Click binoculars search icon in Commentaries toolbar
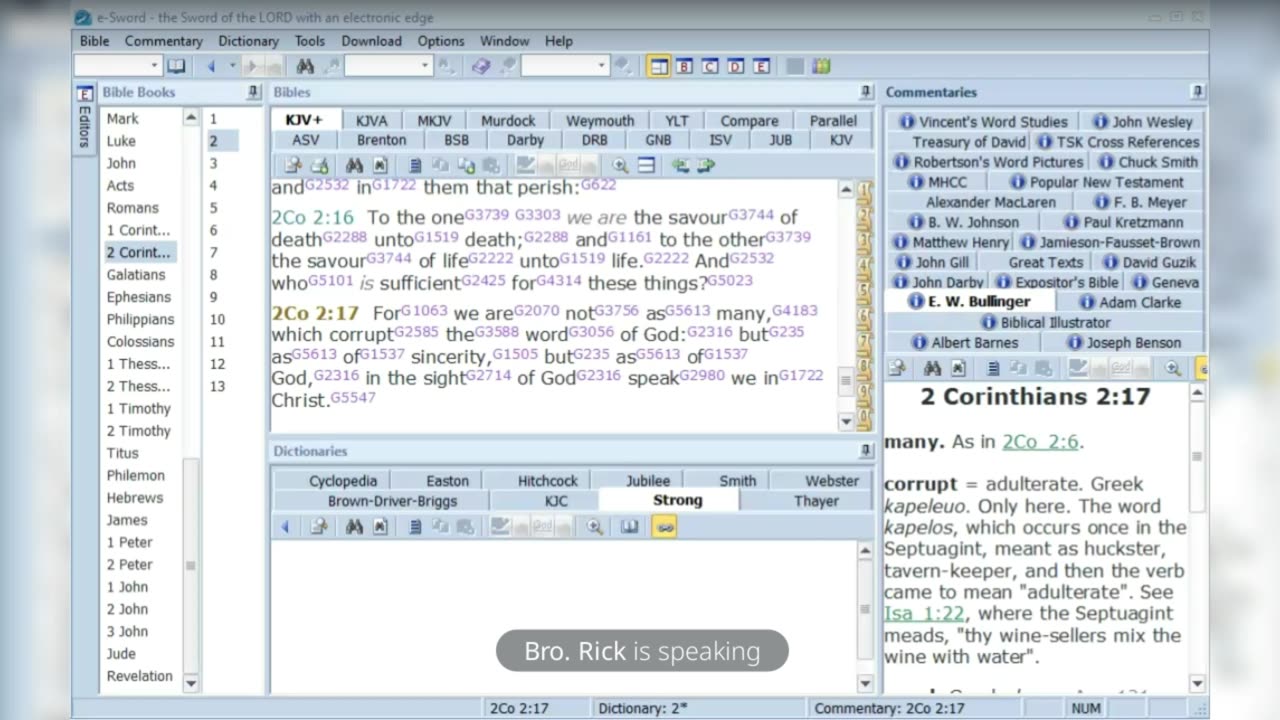Screen dimensions: 1280x720 (x=932, y=368)
